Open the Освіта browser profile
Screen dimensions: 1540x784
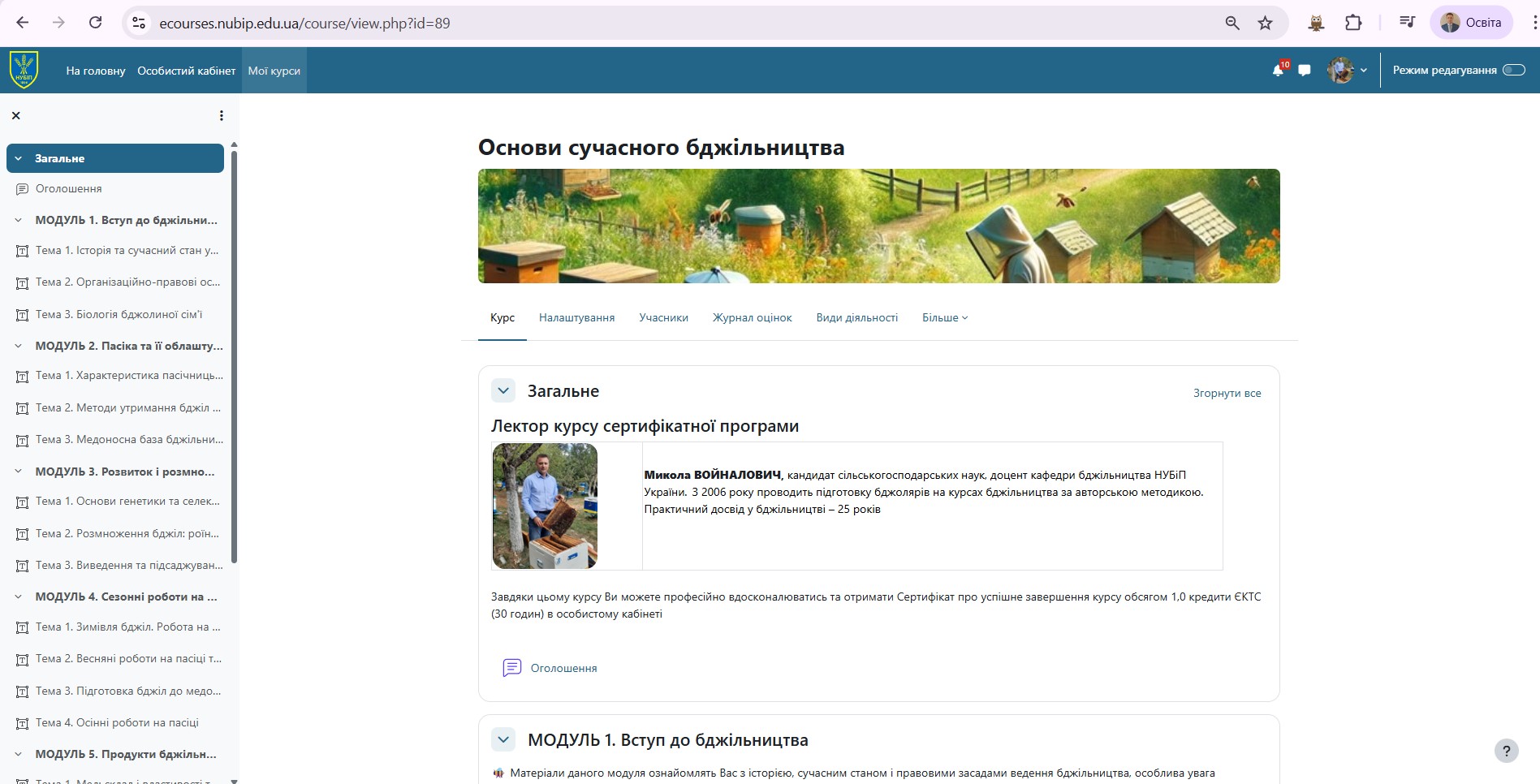click(1471, 23)
